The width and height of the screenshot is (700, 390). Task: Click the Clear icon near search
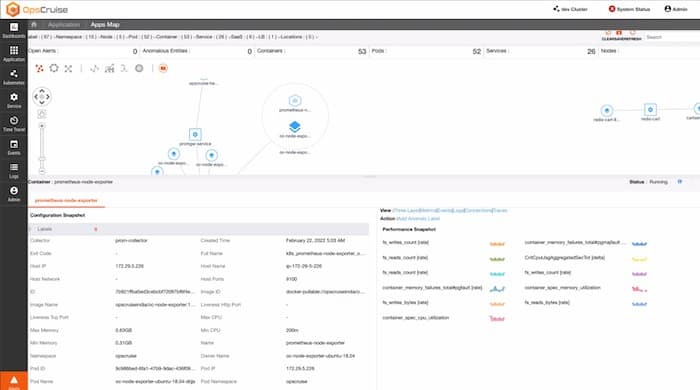pyautogui.click(x=608, y=33)
